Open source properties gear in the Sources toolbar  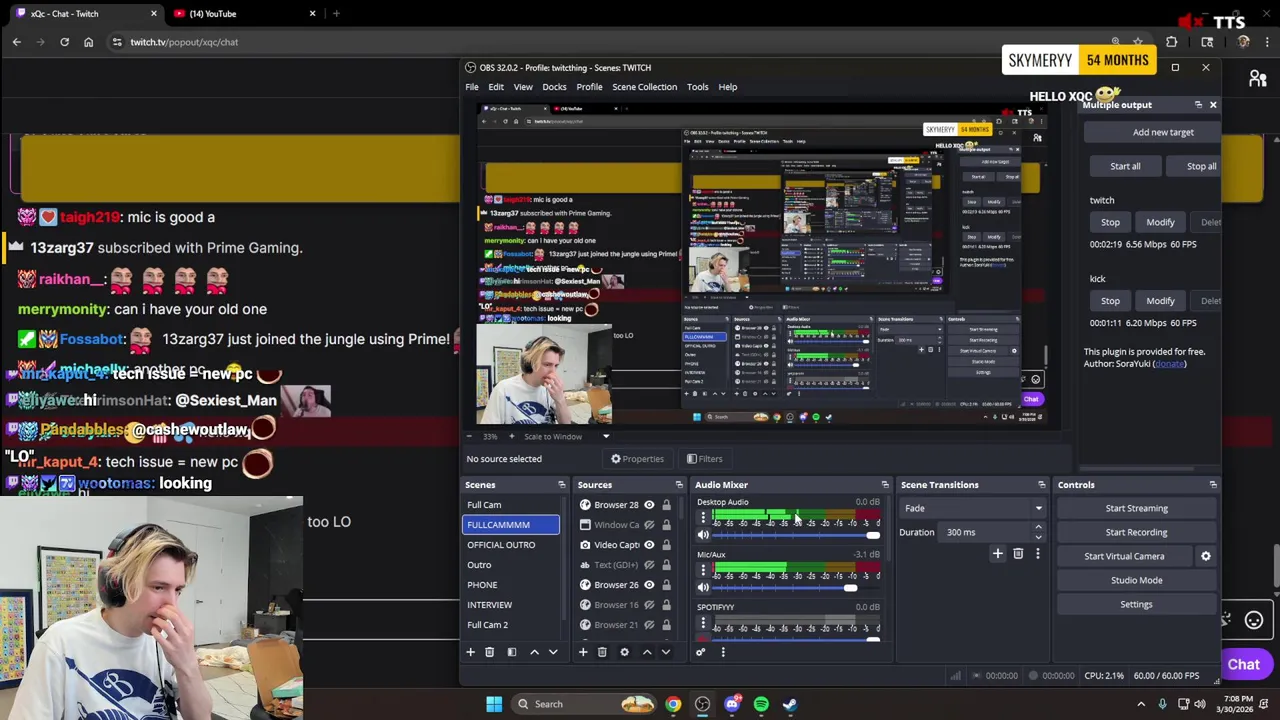(624, 652)
